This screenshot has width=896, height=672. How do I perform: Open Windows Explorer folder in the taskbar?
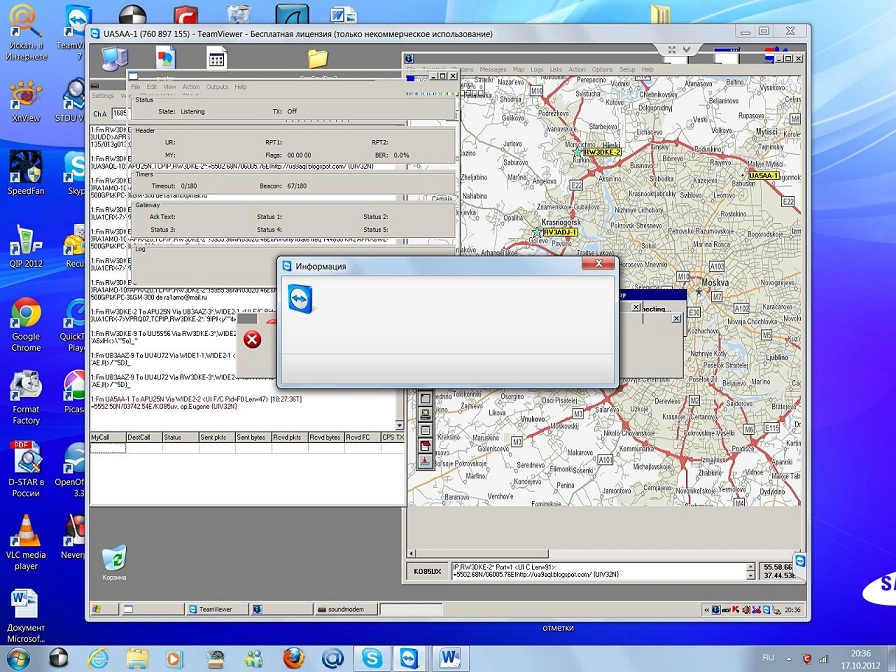click(x=137, y=659)
